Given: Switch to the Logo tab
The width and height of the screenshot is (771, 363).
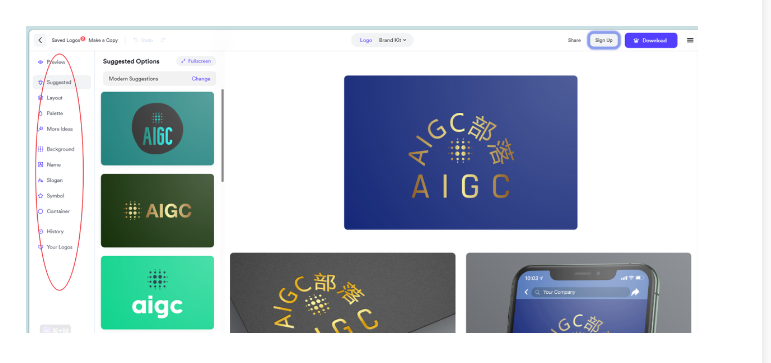Looking at the screenshot, I should pos(366,40).
